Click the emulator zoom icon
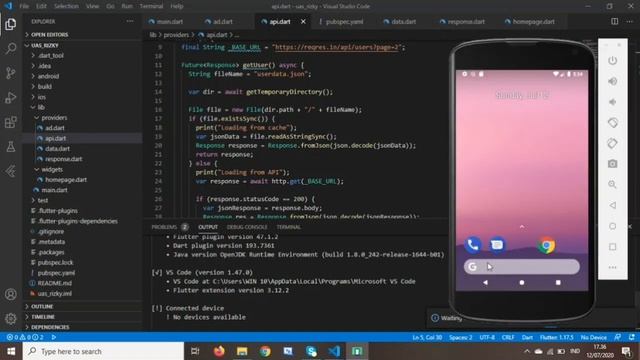 pyautogui.click(x=612, y=184)
